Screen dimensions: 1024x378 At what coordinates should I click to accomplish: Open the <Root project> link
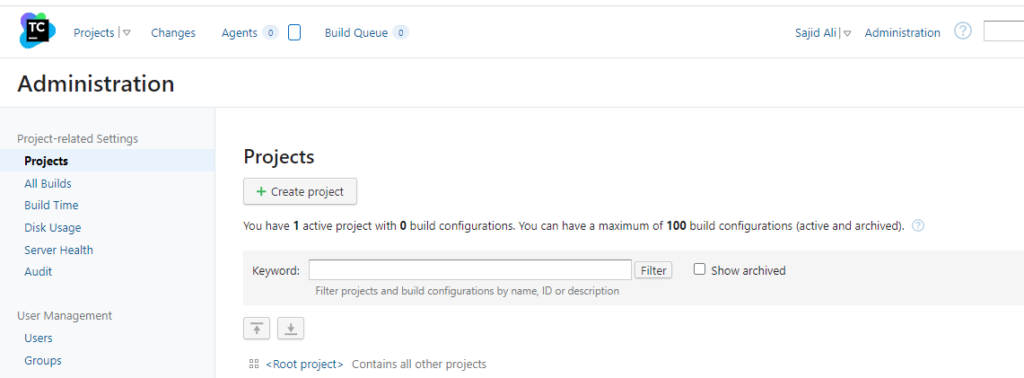coord(304,364)
